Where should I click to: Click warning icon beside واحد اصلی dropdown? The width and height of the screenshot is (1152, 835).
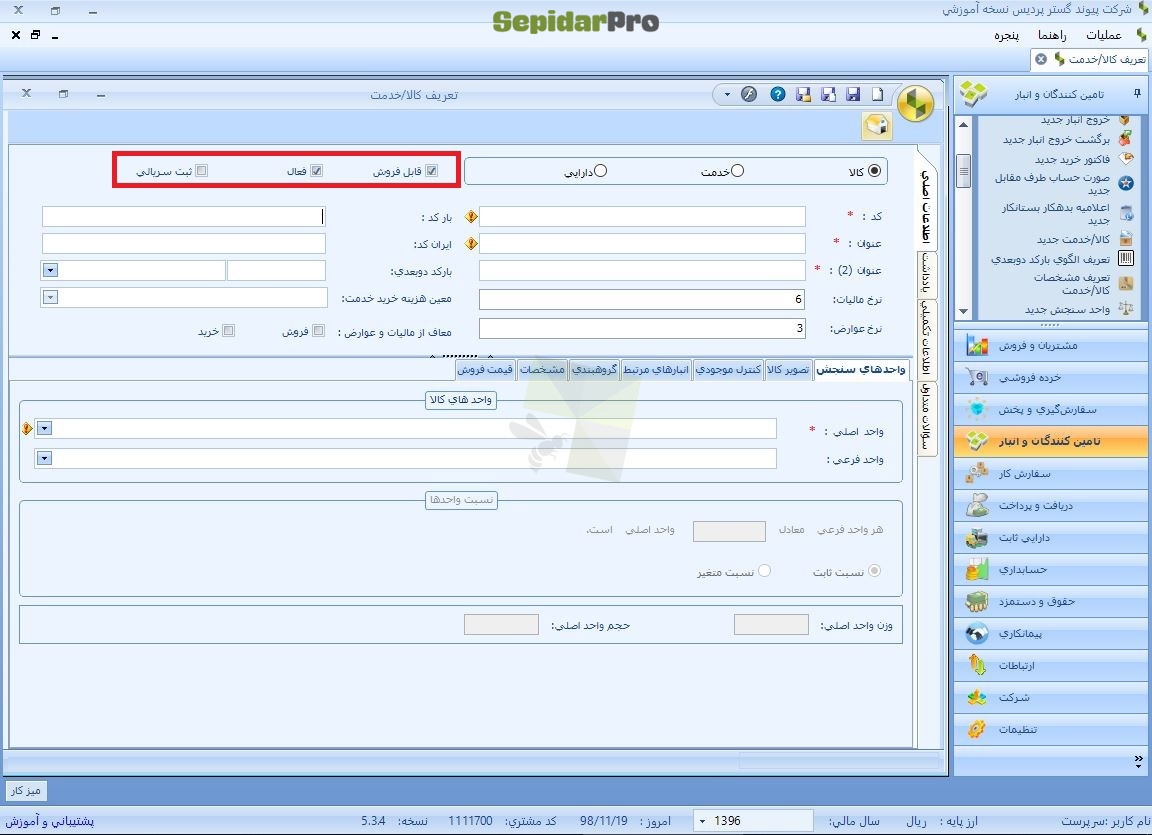pyautogui.click(x=27, y=428)
